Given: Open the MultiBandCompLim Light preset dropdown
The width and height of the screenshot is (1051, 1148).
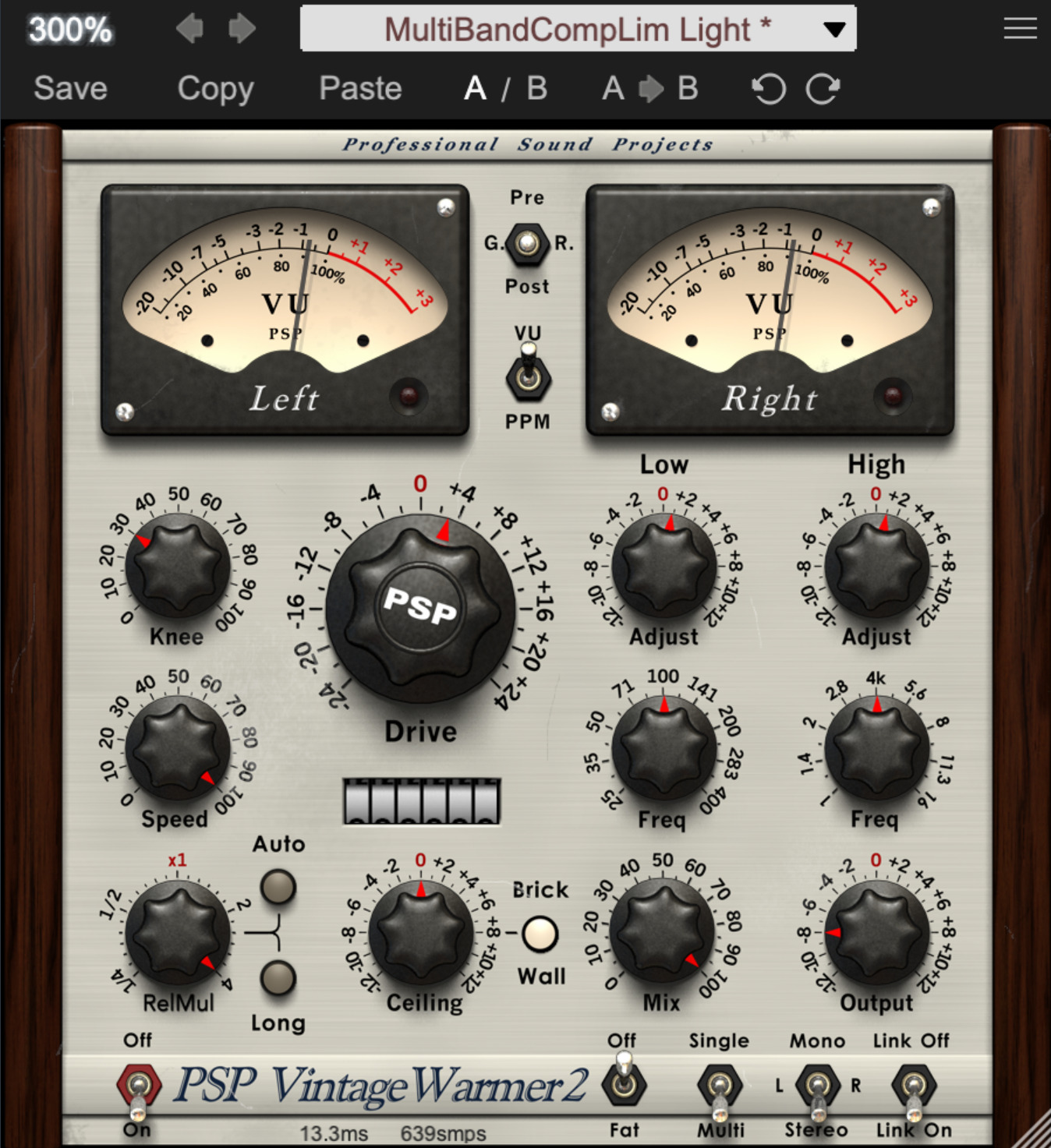Looking at the screenshot, I should (578, 29).
